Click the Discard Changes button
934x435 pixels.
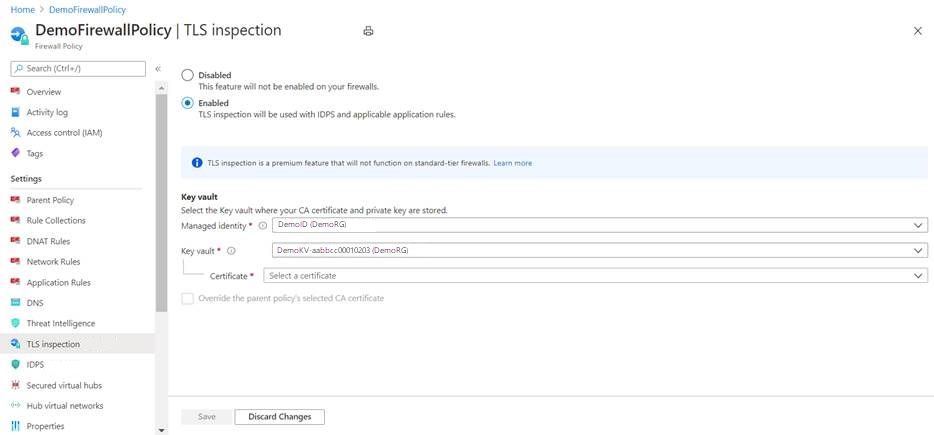point(279,416)
